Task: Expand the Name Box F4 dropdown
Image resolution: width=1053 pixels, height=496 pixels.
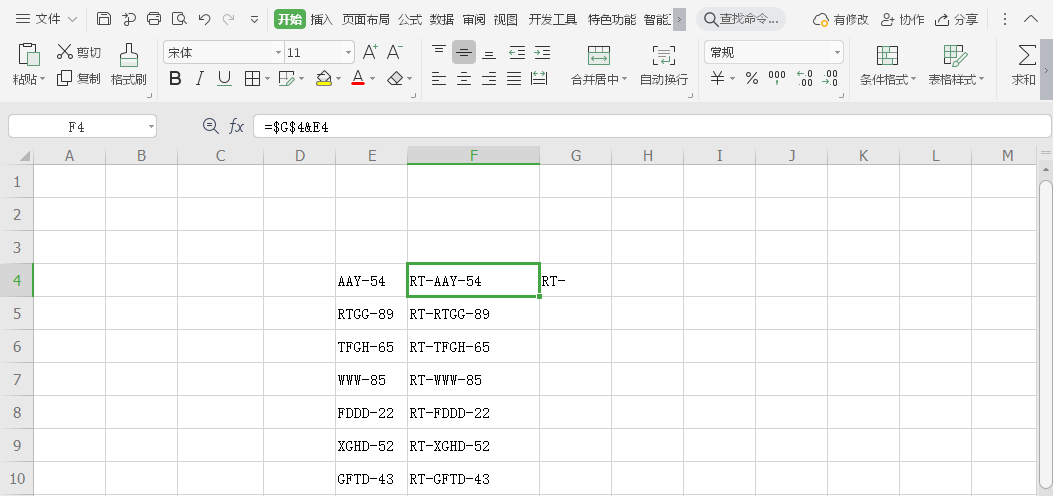Action: 152,126
